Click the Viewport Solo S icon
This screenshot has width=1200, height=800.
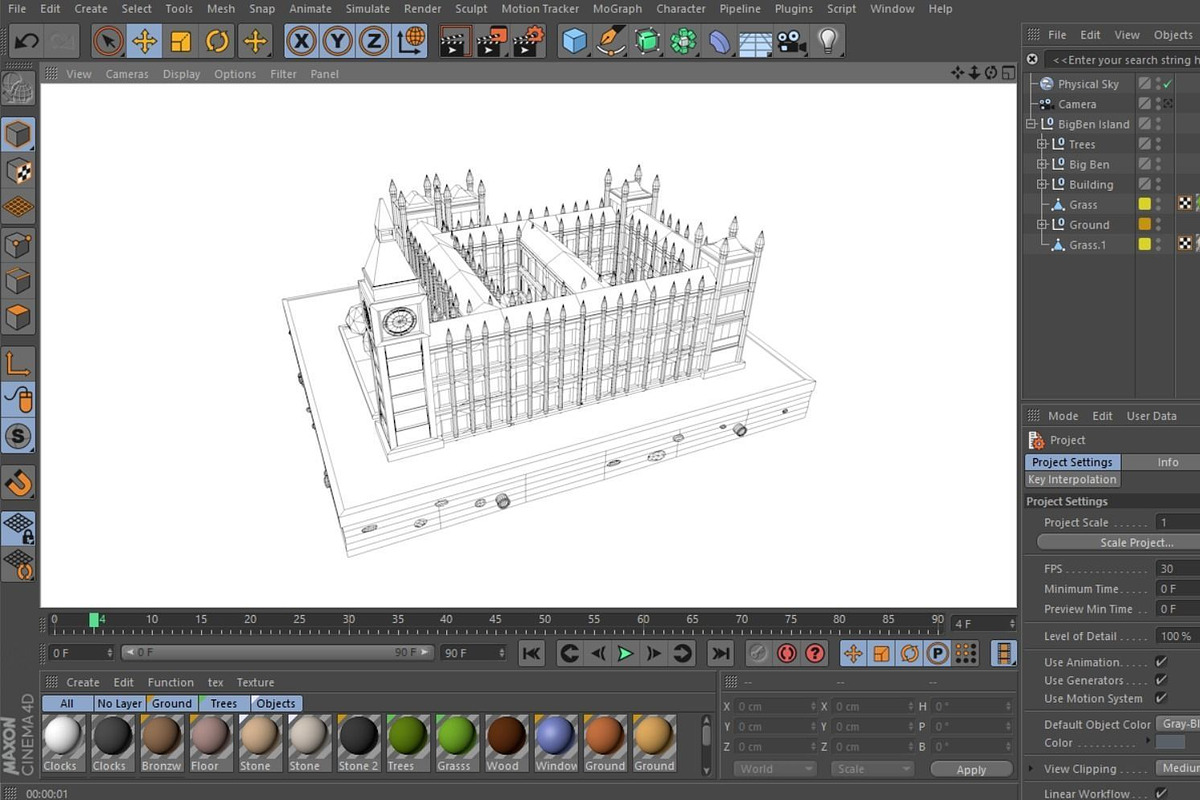[19, 436]
